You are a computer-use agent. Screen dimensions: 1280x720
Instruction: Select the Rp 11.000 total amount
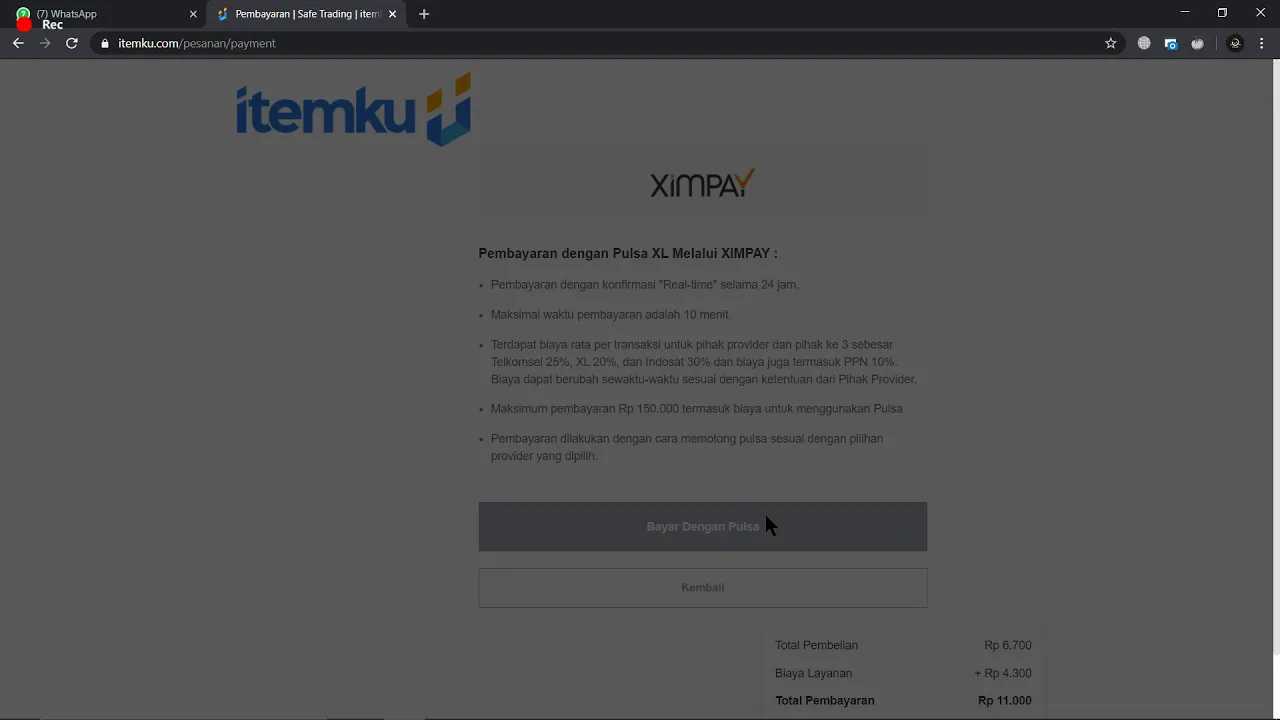[x=1004, y=700]
